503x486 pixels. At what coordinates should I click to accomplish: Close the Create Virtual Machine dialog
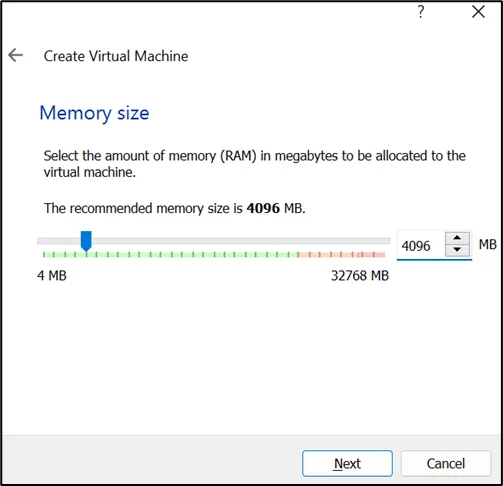pos(478,12)
